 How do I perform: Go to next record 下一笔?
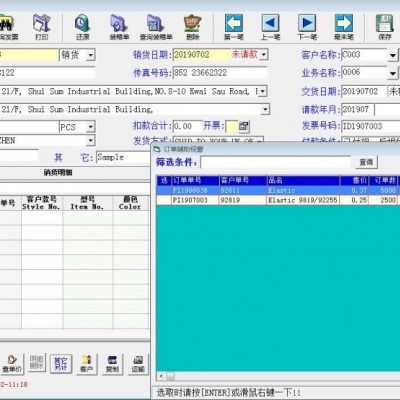tap(307, 27)
